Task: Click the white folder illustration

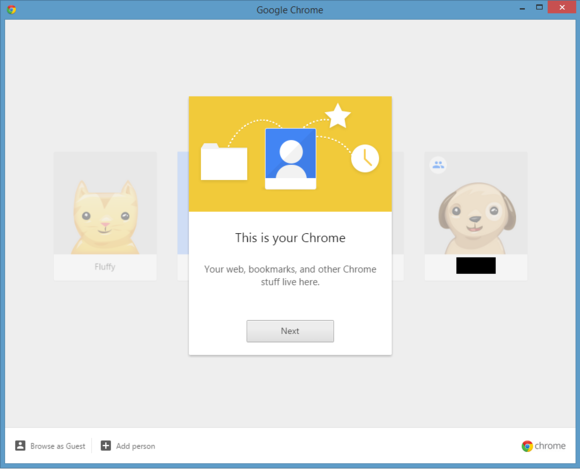Action: (224, 162)
